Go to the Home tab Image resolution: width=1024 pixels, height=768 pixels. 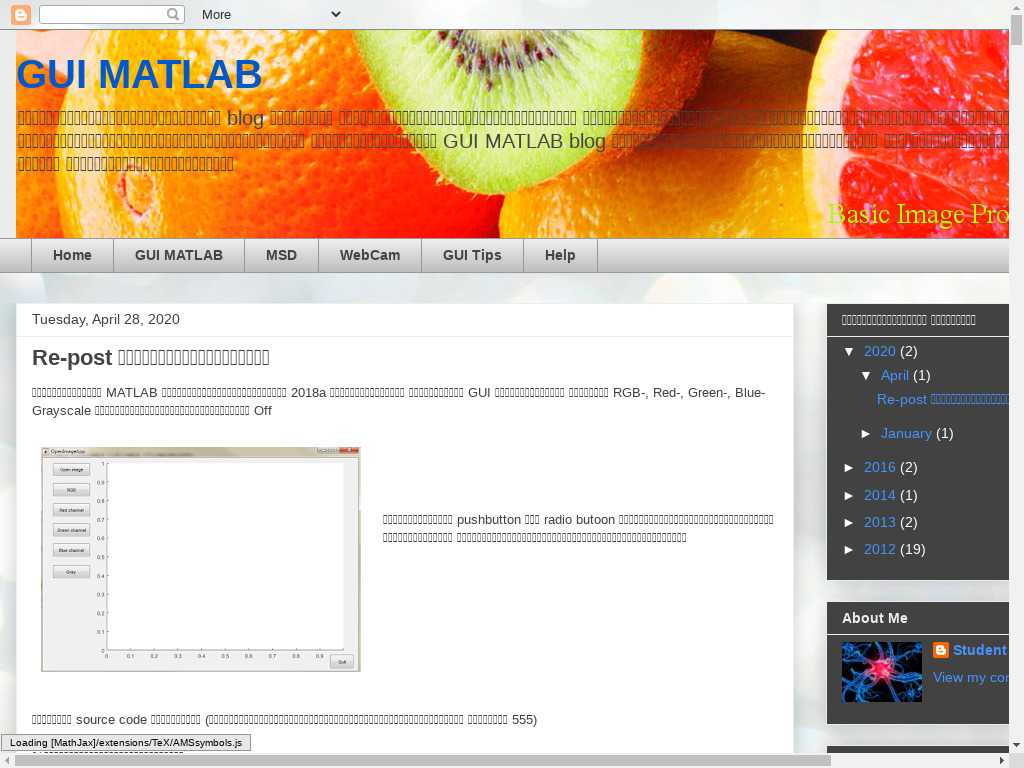(x=72, y=255)
